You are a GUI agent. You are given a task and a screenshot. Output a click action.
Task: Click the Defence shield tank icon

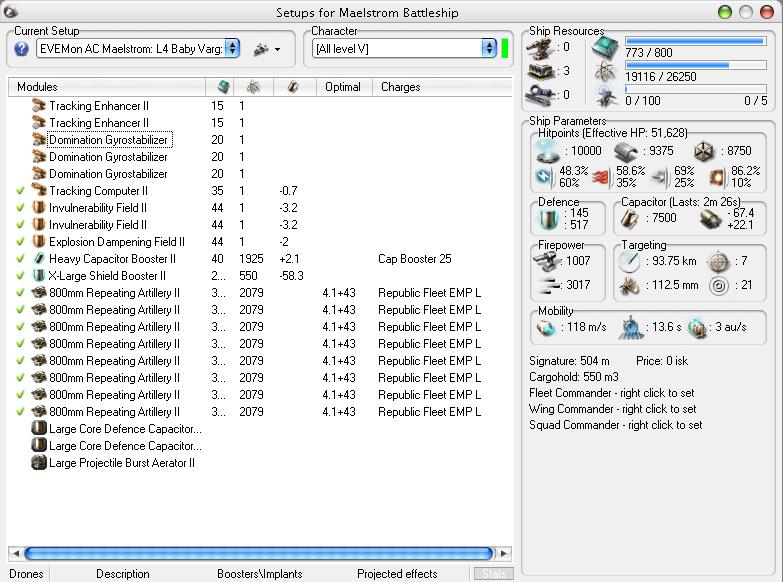tap(548, 220)
